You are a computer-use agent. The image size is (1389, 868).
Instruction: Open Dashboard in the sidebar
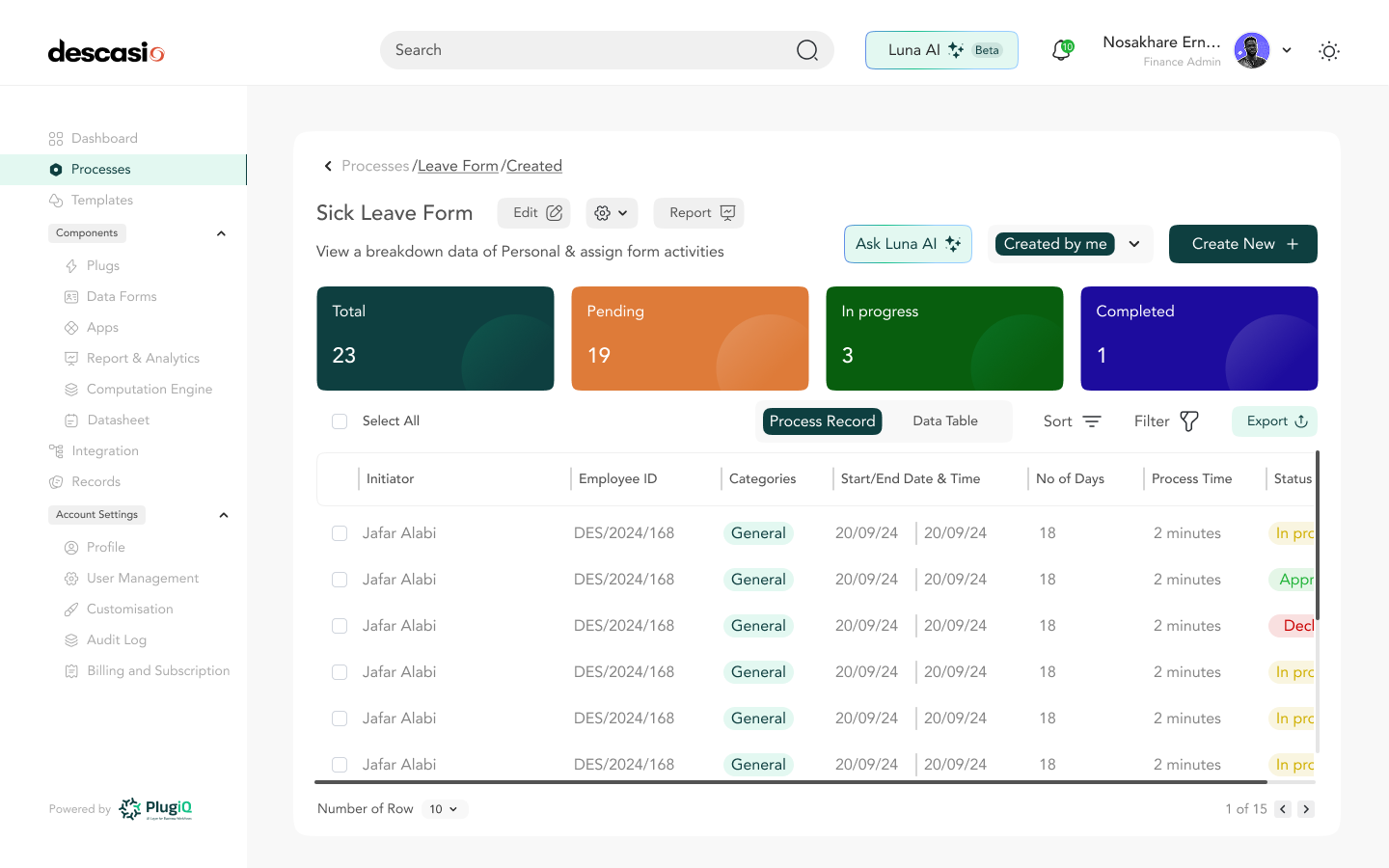pyautogui.click(x=104, y=138)
